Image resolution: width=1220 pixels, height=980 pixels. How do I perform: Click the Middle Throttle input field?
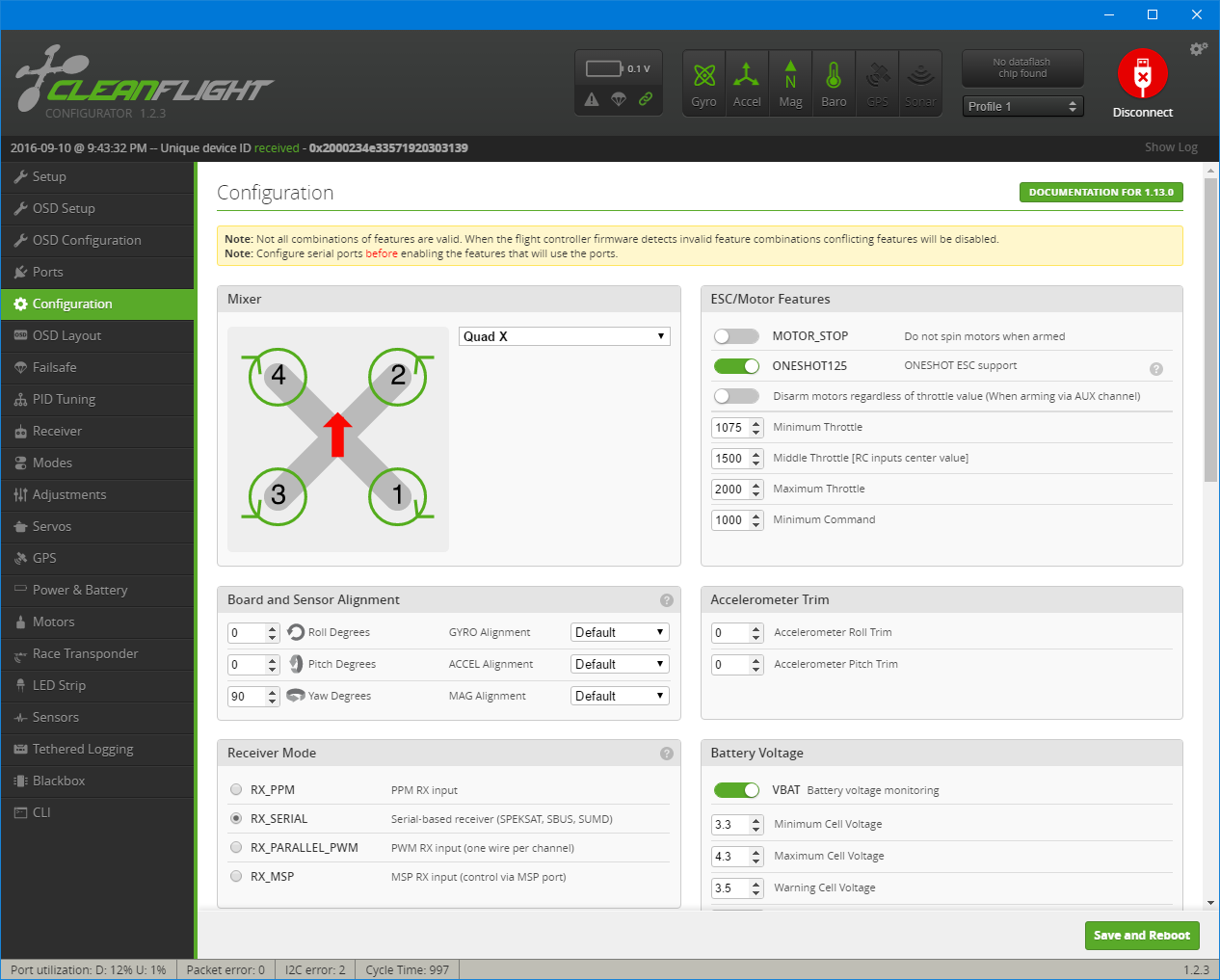[x=737, y=459]
